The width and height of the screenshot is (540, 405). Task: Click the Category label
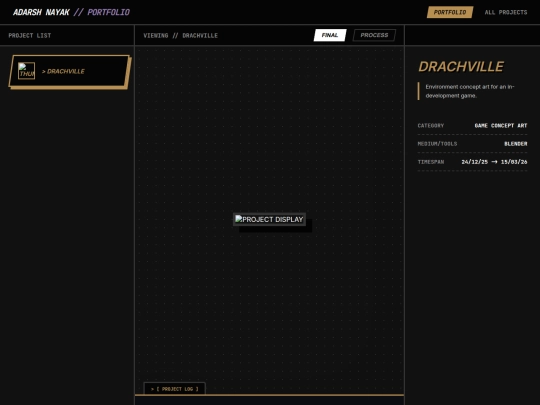coord(431,126)
